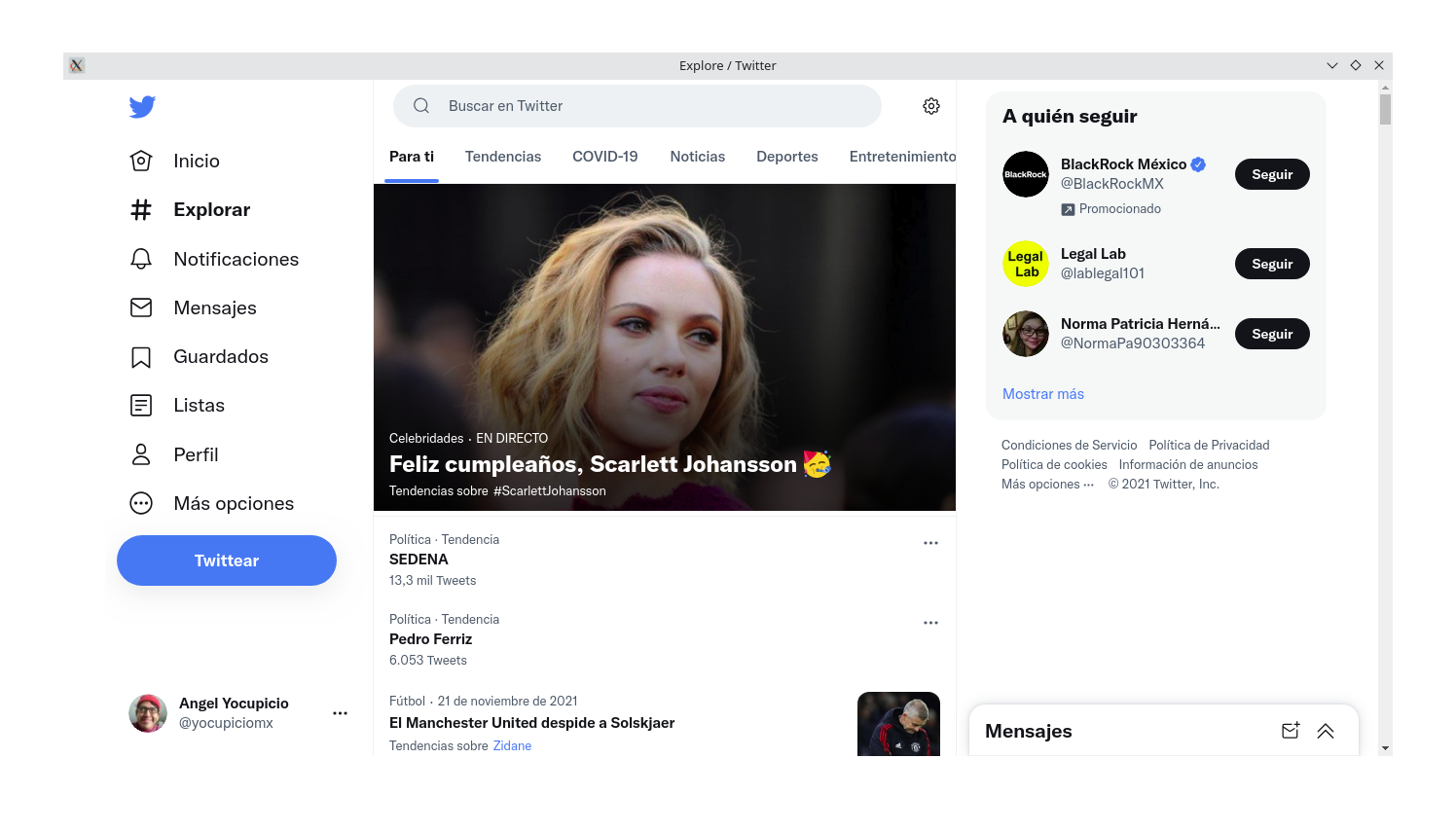The height and width of the screenshot is (831, 1456).
Task: Follow BlackRock México with Seguir
Action: (1272, 174)
